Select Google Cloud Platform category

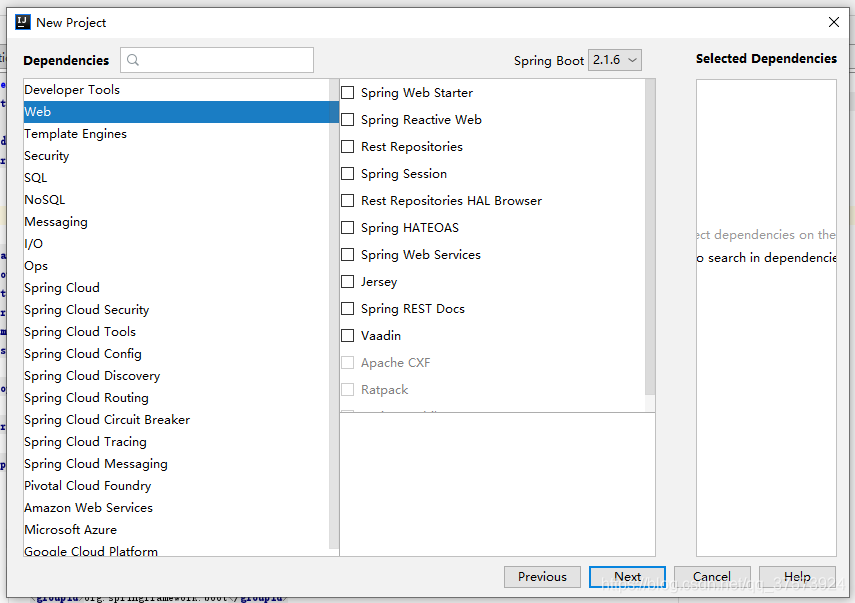click(x=177, y=549)
